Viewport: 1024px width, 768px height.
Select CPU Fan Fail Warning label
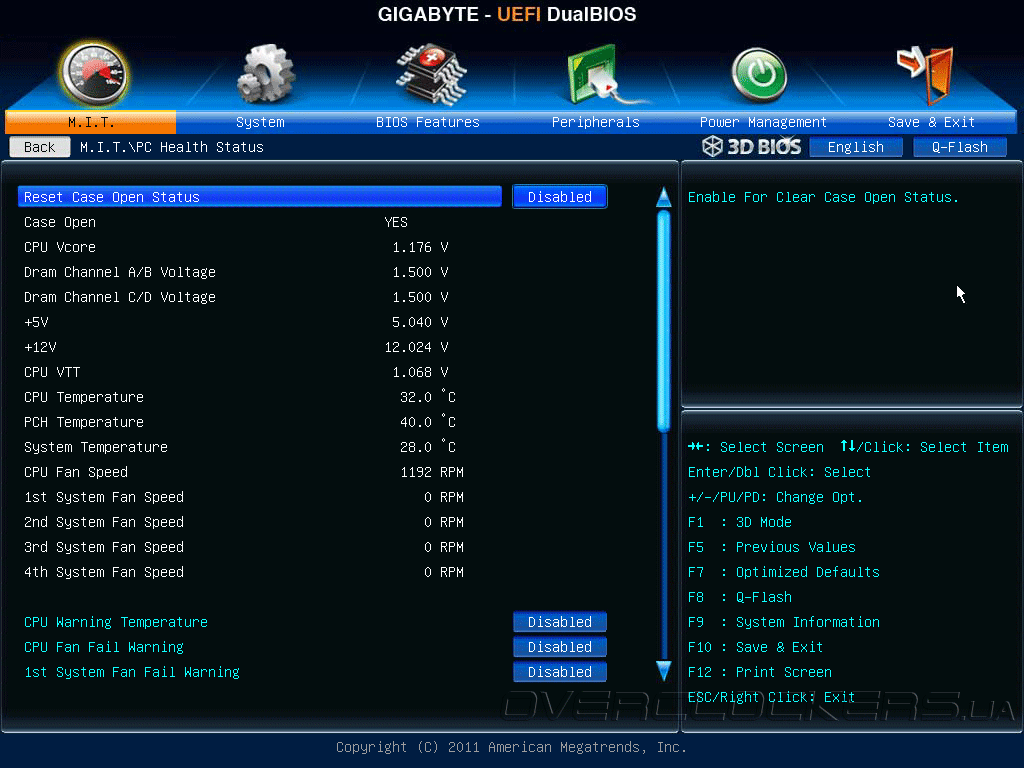tap(104, 647)
